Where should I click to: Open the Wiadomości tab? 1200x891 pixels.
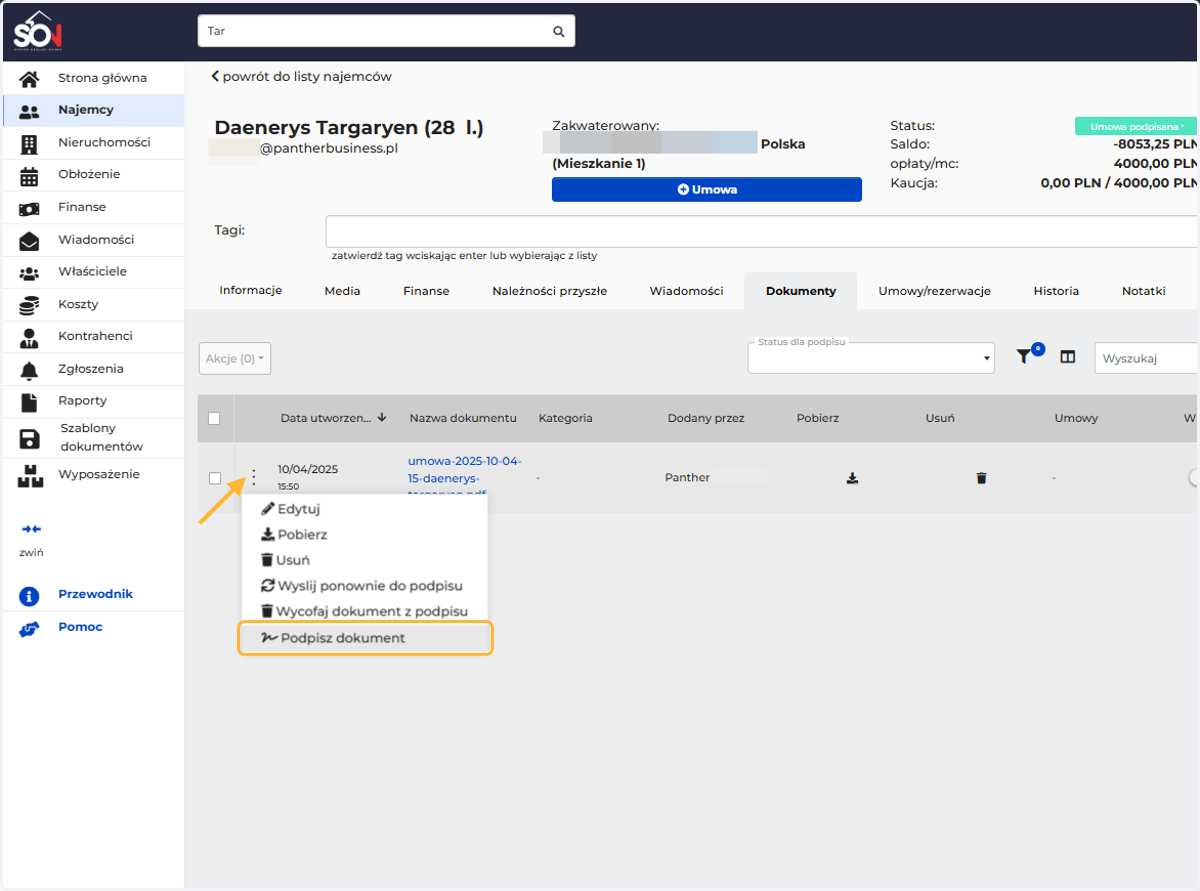[x=686, y=291]
